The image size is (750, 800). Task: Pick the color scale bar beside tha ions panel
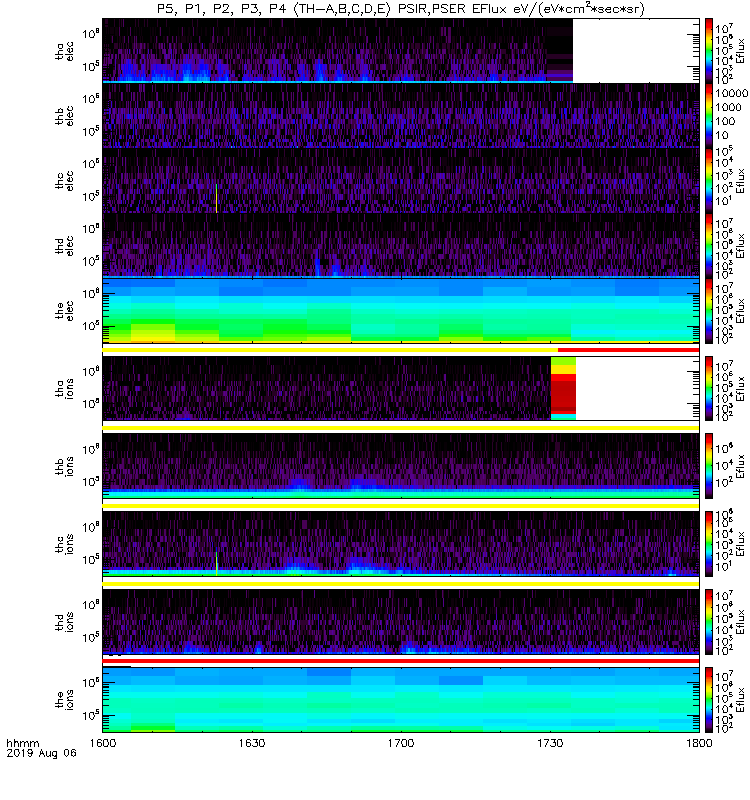[709, 388]
